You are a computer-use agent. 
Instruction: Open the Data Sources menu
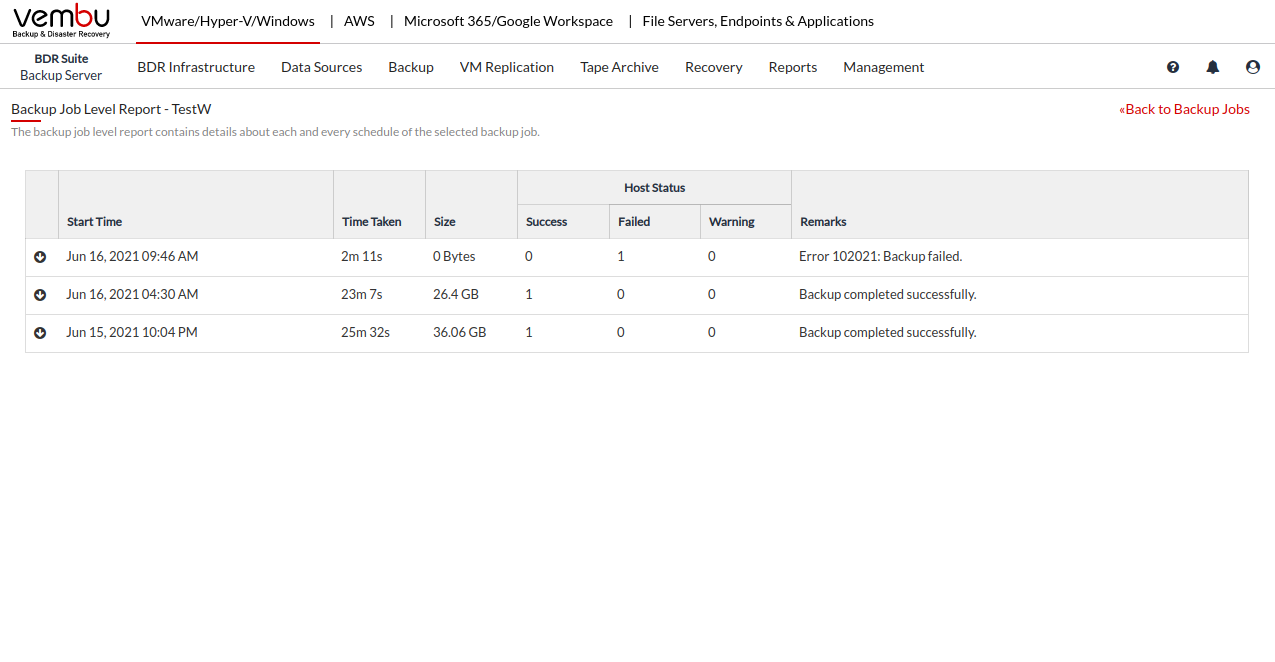click(321, 67)
